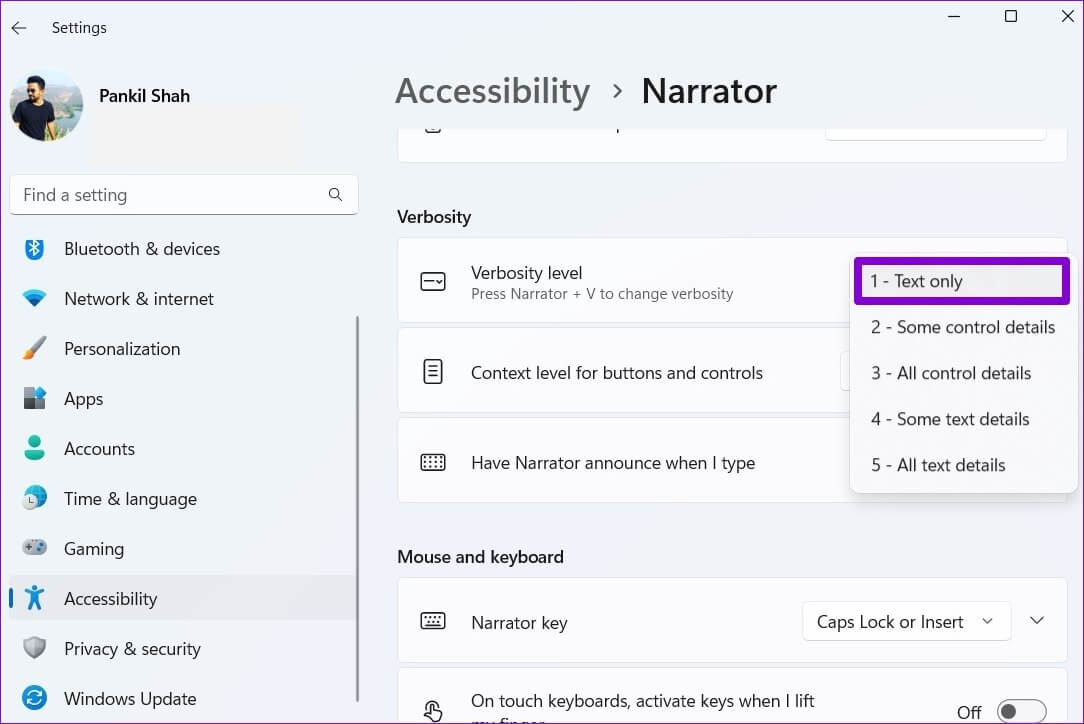
Task: Click the touch keyboards hand icon
Action: click(433, 711)
